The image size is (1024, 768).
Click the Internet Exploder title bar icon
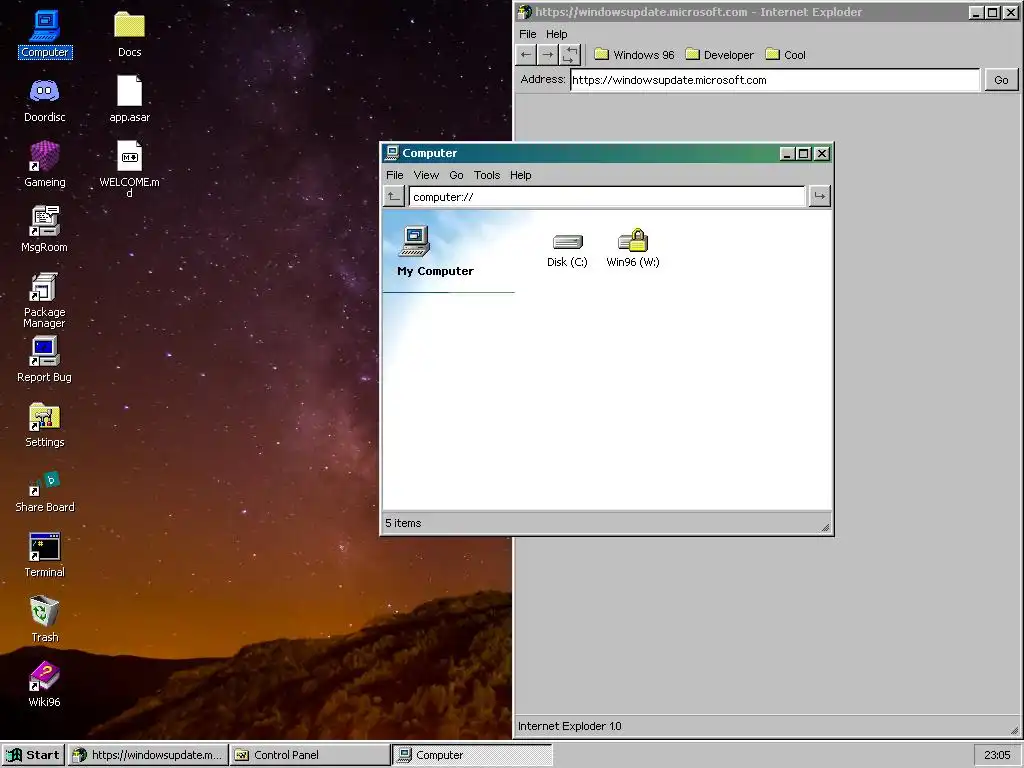coord(524,12)
